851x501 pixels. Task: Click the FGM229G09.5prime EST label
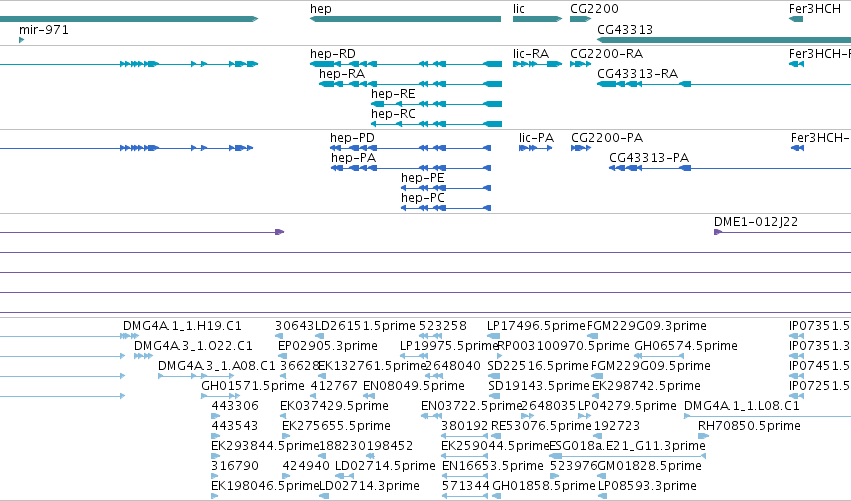pos(651,366)
